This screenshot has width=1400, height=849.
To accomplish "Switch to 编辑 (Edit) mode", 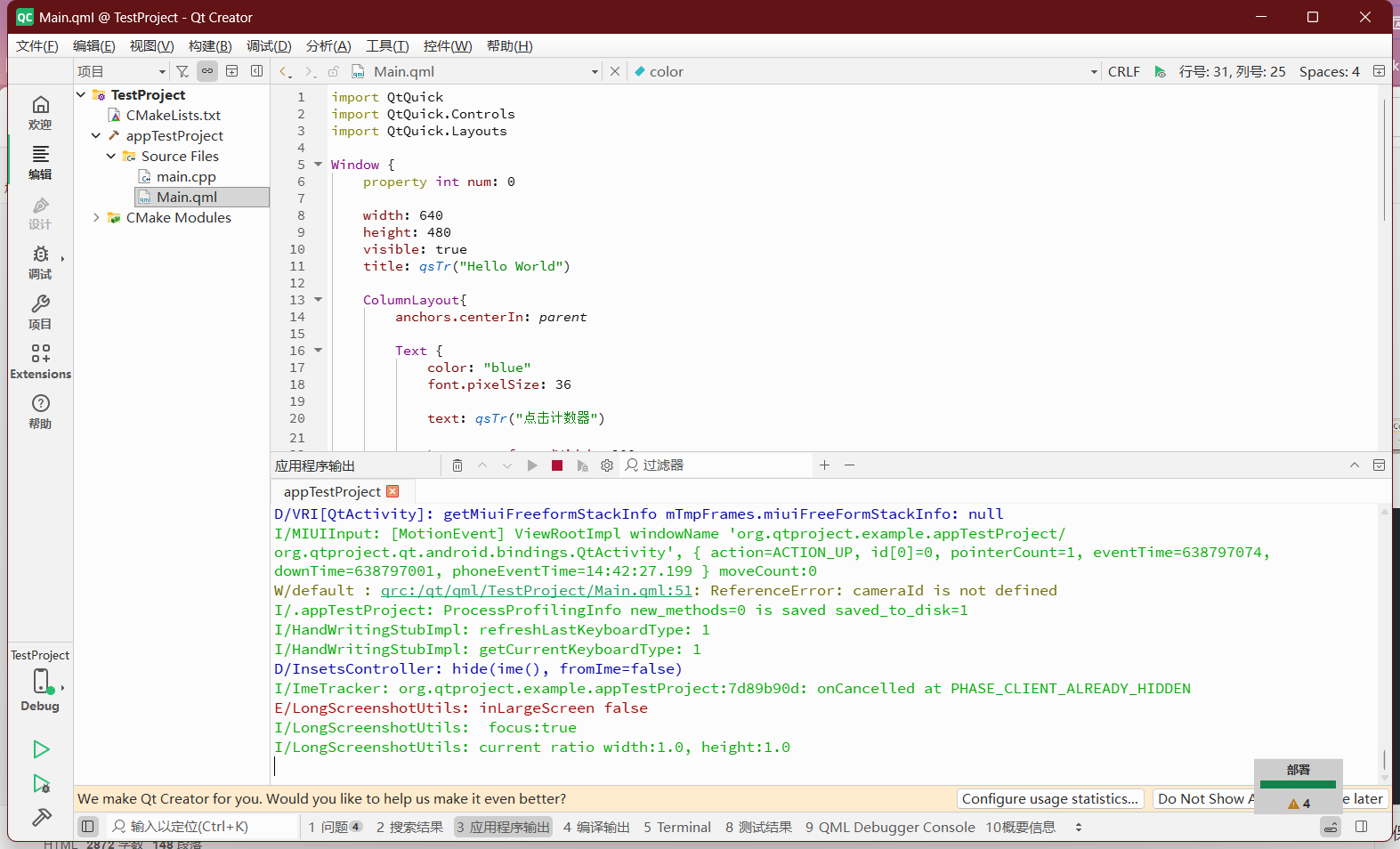I will pos(40,163).
